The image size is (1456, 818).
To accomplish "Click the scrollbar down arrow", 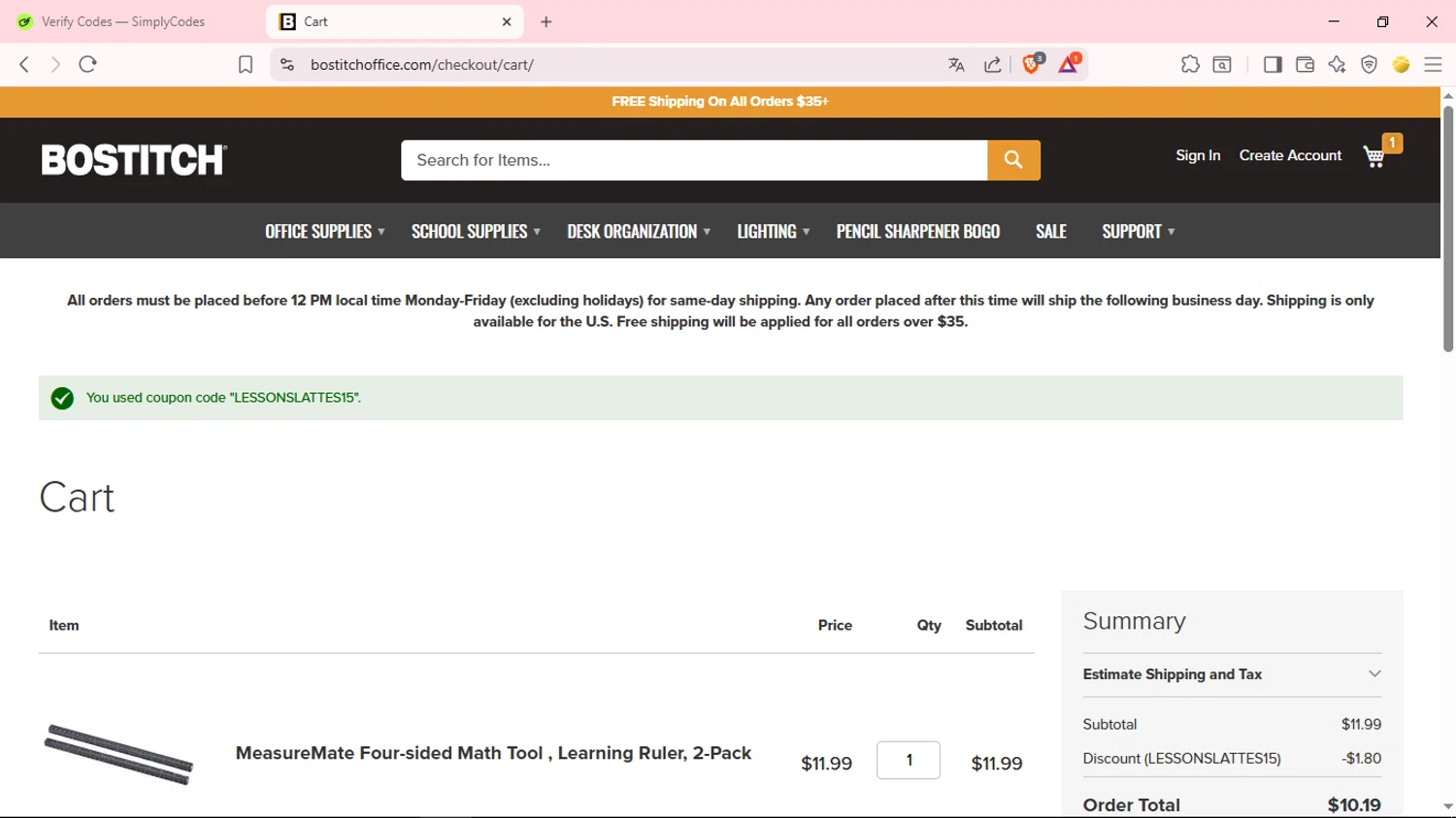I will click(1448, 806).
